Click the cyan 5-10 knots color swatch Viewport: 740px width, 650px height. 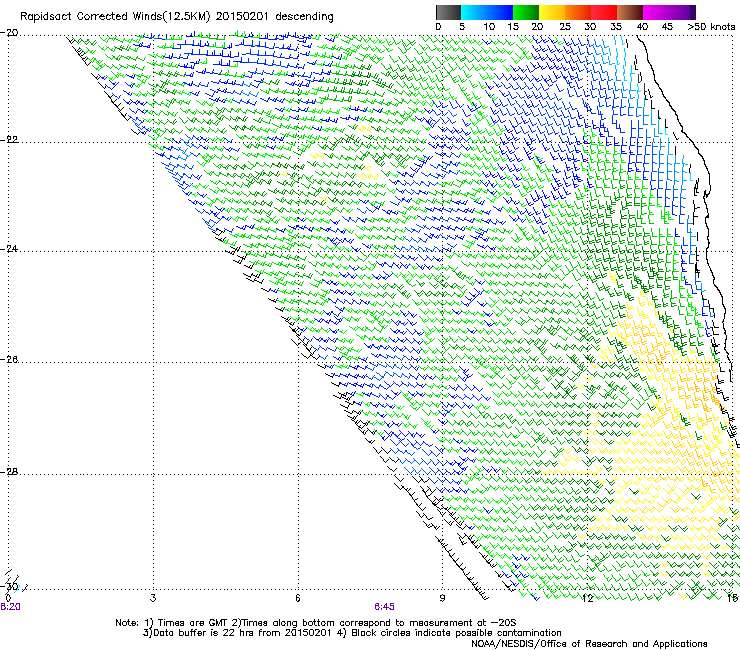(474, 12)
